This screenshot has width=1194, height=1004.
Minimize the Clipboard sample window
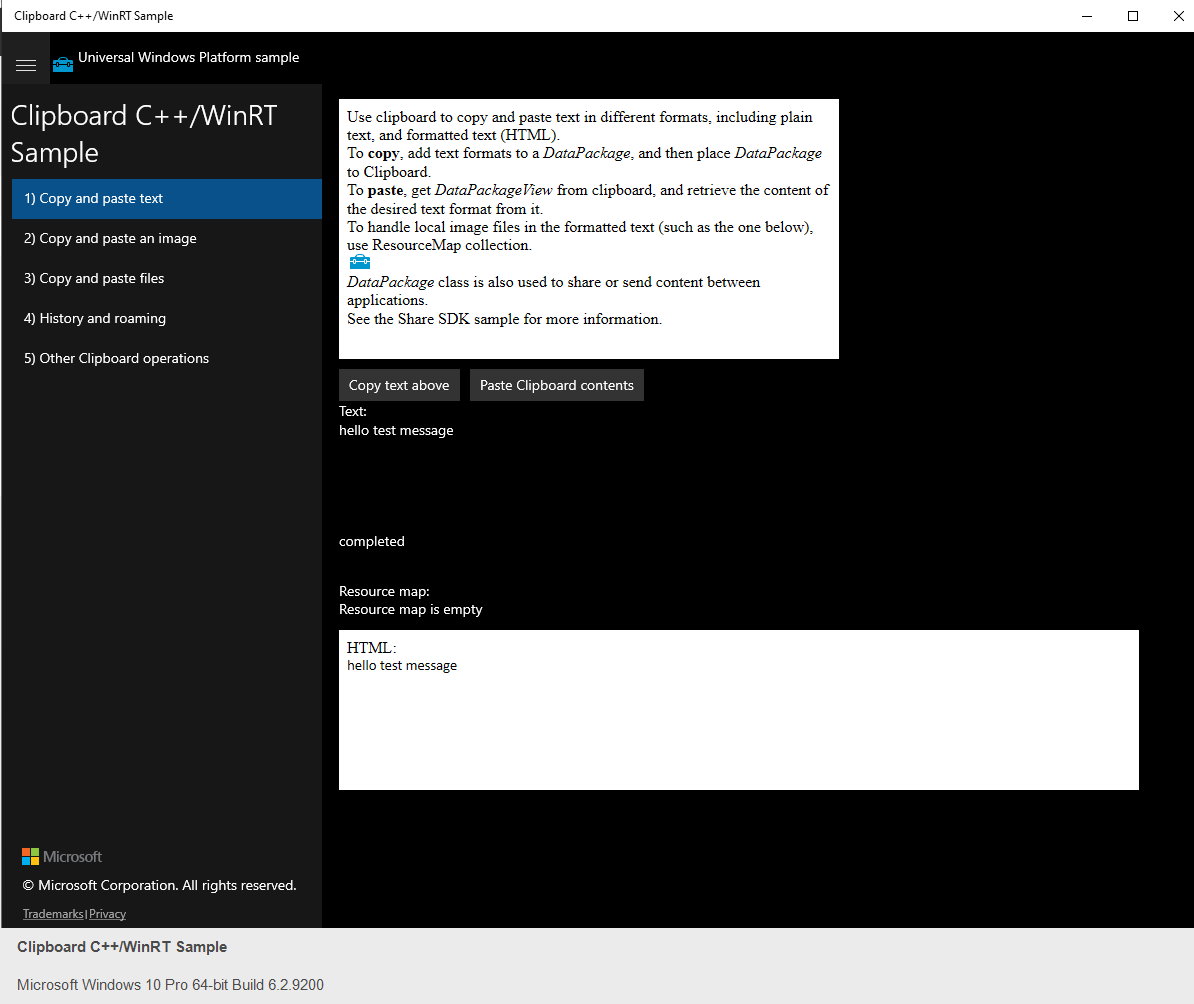pos(1087,16)
